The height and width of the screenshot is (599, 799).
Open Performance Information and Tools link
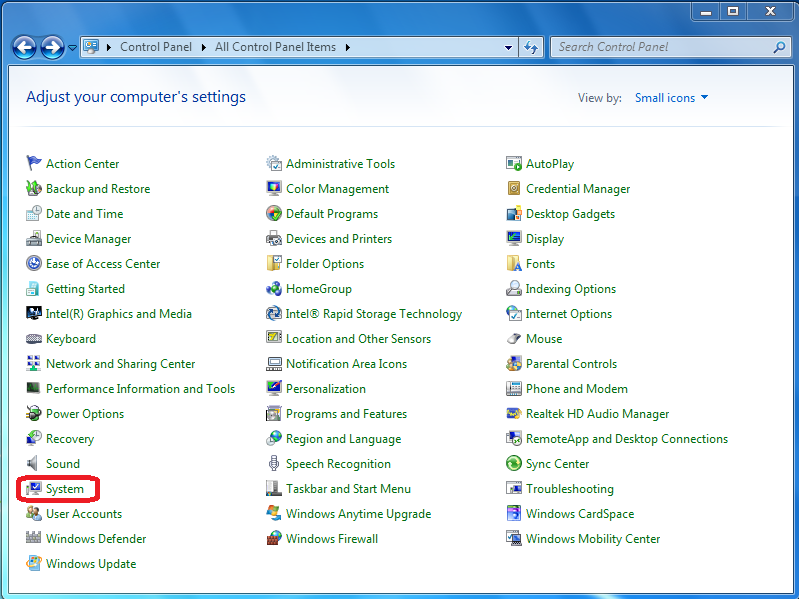(x=140, y=389)
